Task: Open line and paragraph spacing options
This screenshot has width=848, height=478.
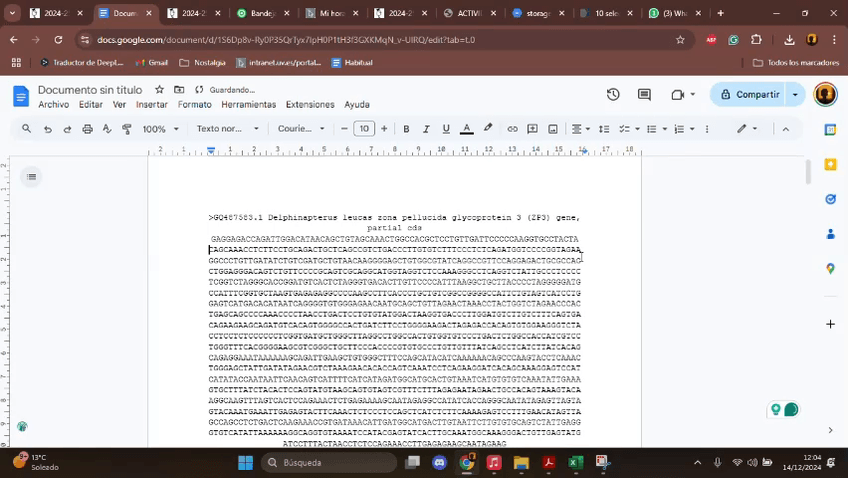Action: [604, 129]
